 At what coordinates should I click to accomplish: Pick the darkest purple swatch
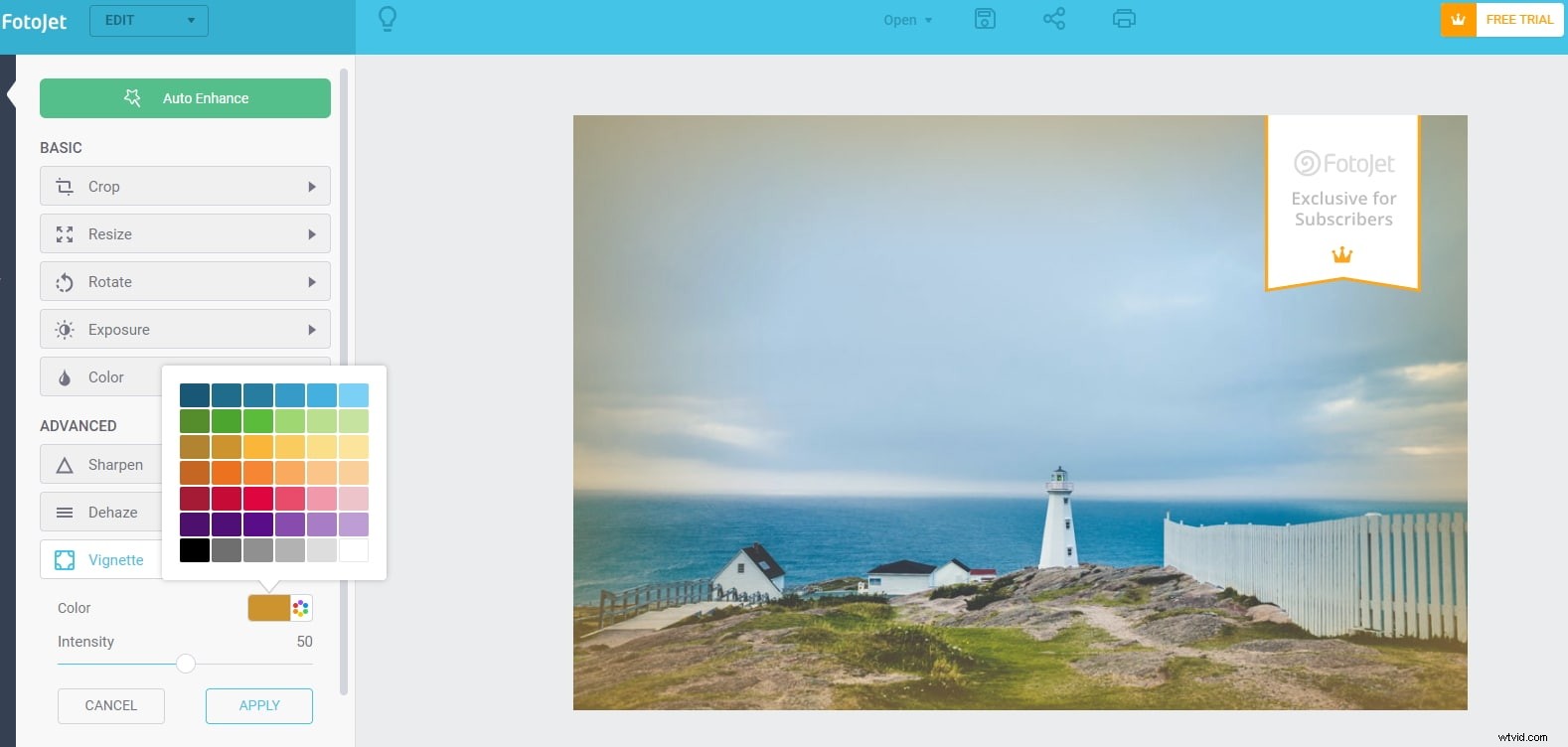pyautogui.click(x=195, y=524)
